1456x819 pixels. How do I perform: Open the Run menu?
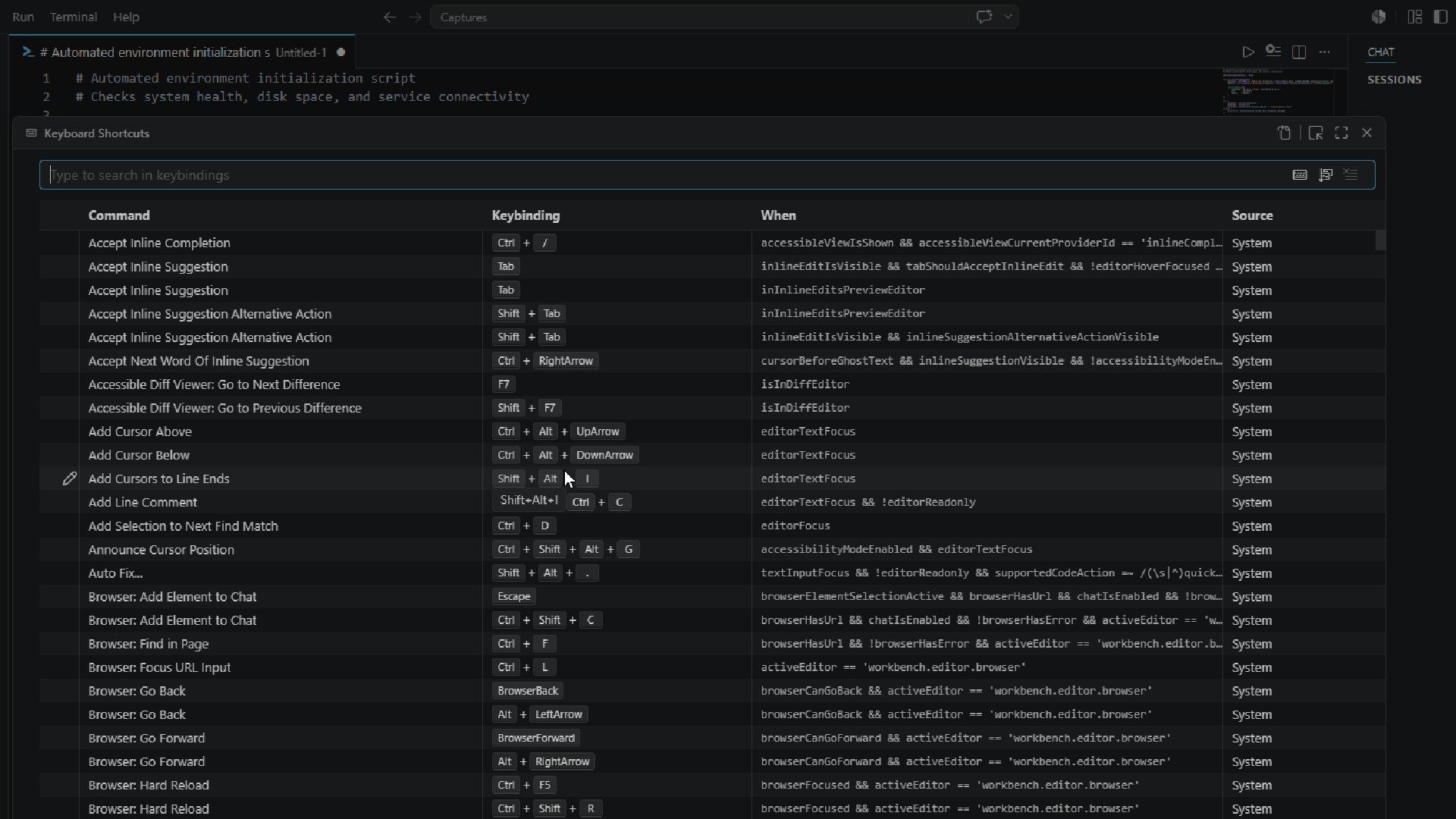pos(23,17)
